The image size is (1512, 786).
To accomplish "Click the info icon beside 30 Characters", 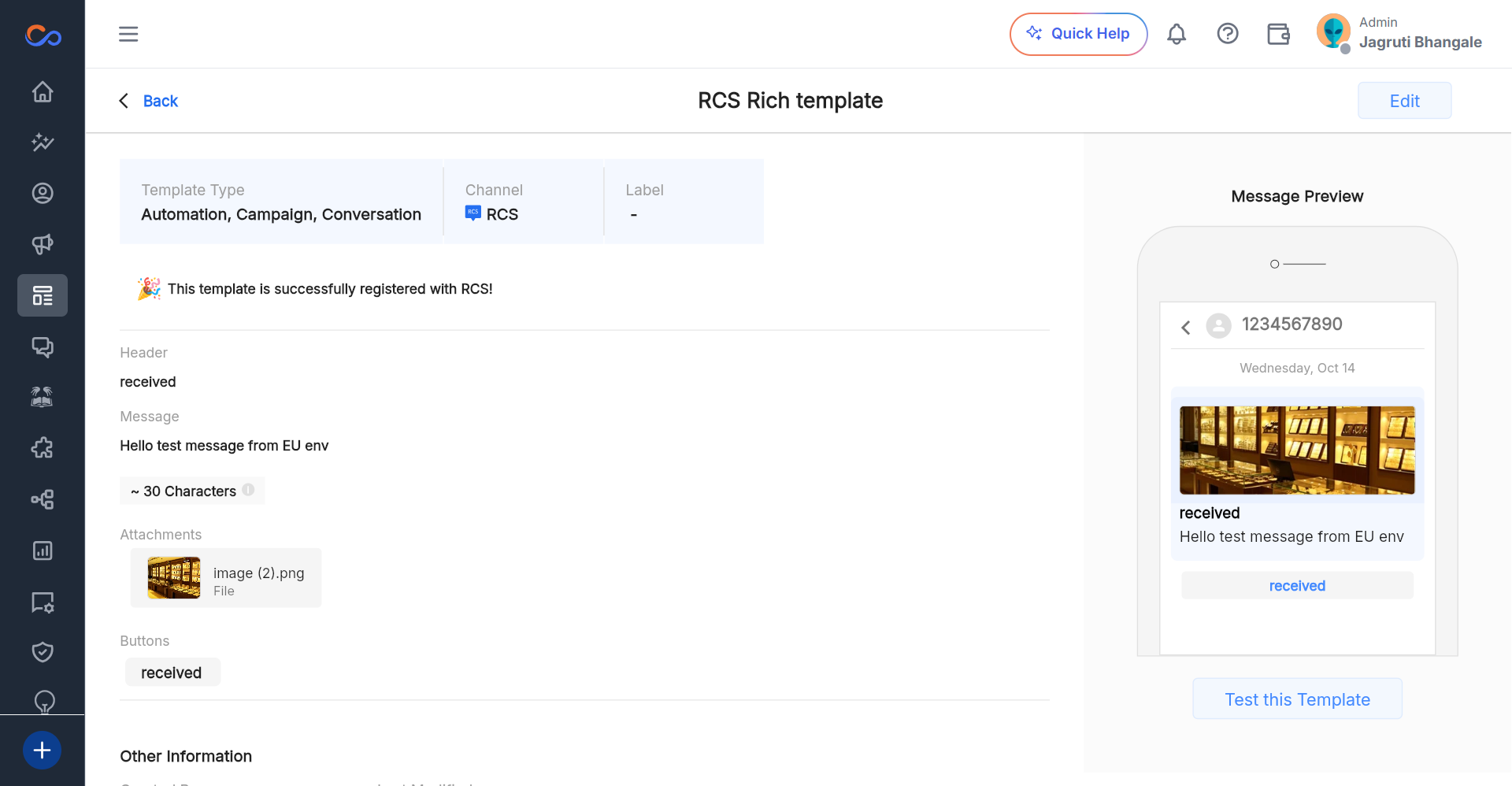I will (x=248, y=490).
